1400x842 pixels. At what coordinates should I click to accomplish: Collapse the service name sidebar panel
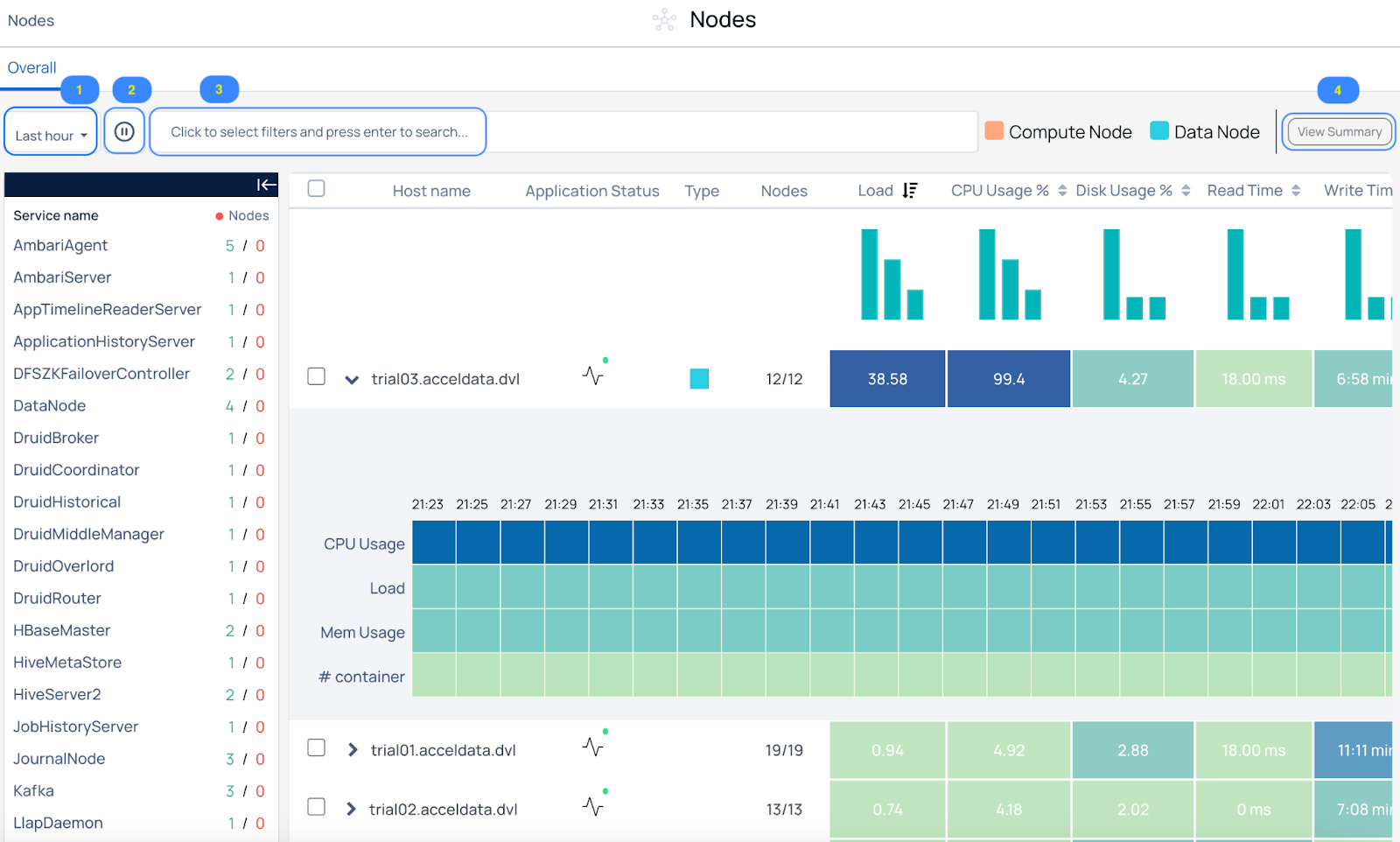(266, 185)
